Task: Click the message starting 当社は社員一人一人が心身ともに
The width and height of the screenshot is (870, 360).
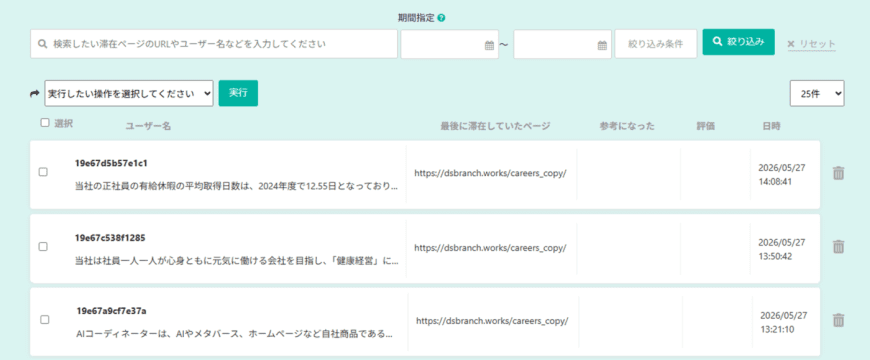Action: (x=236, y=261)
